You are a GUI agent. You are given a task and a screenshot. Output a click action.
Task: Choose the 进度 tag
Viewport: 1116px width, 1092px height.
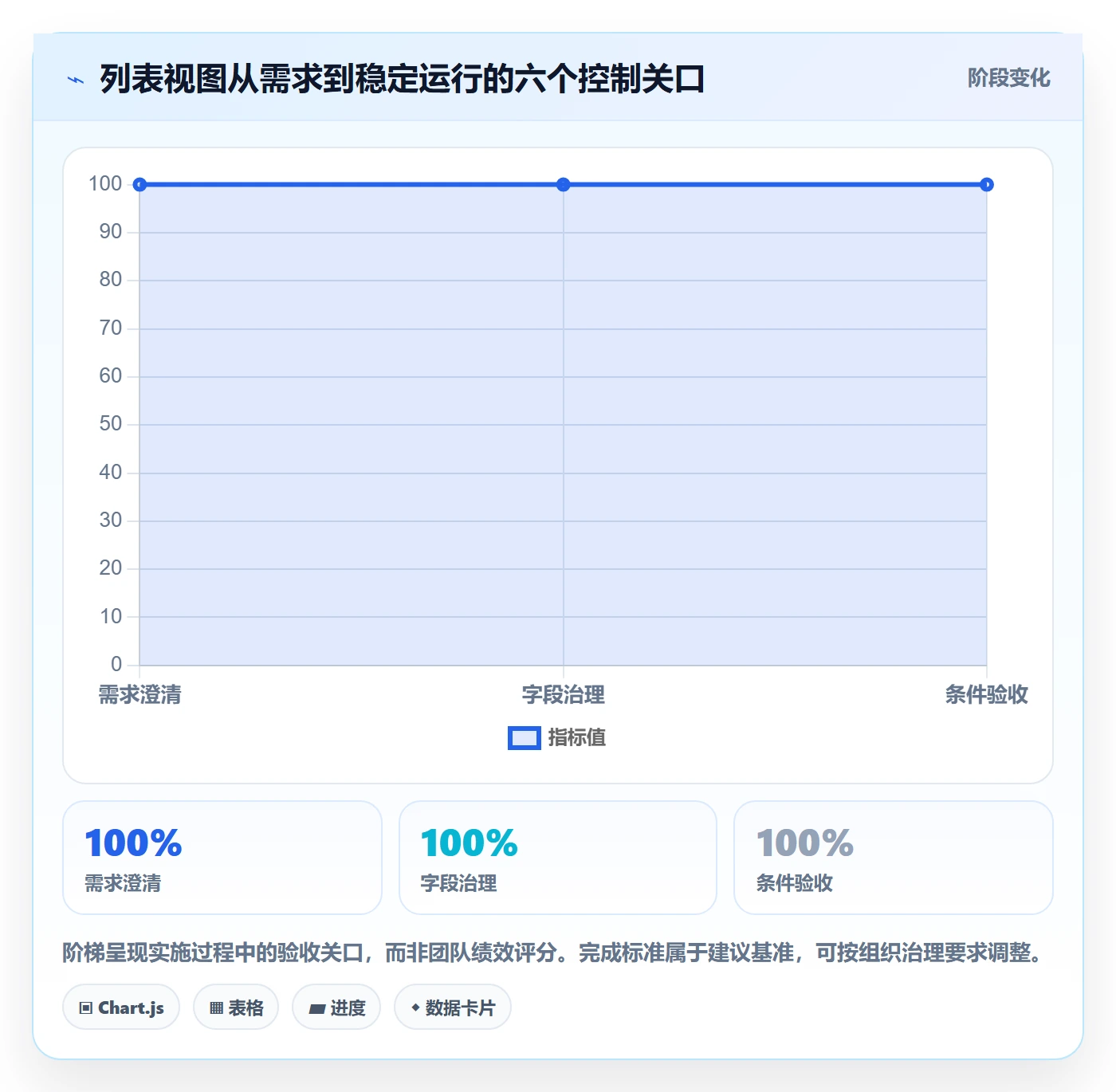tap(336, 1008)
